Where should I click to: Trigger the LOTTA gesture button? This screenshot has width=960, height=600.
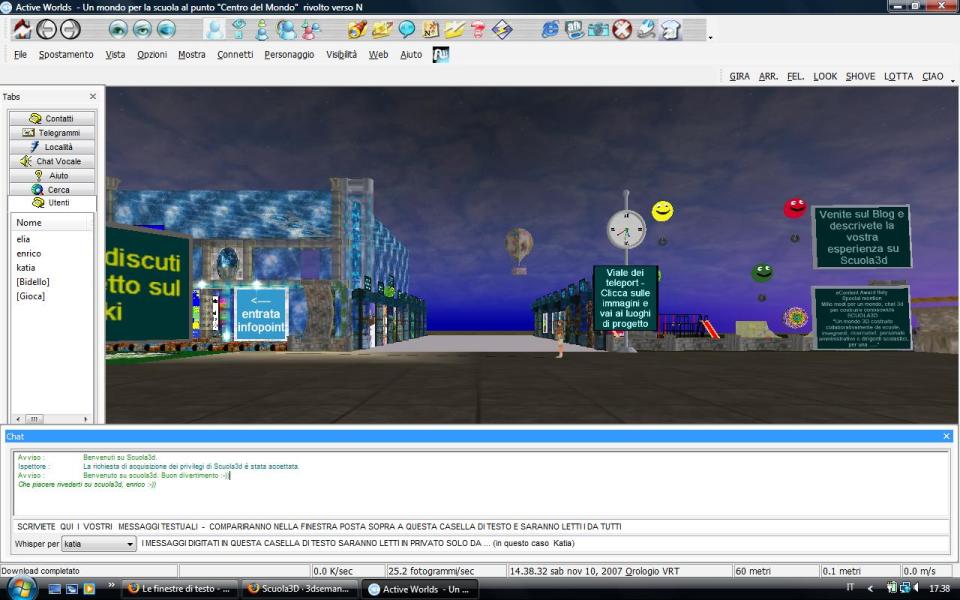898,77
